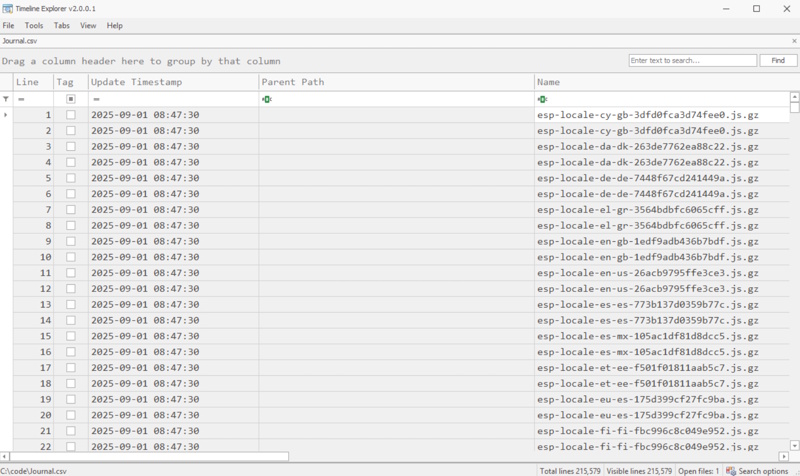Click Open files: 1 in status bar
800x476 pixels.
coord(698,471)
